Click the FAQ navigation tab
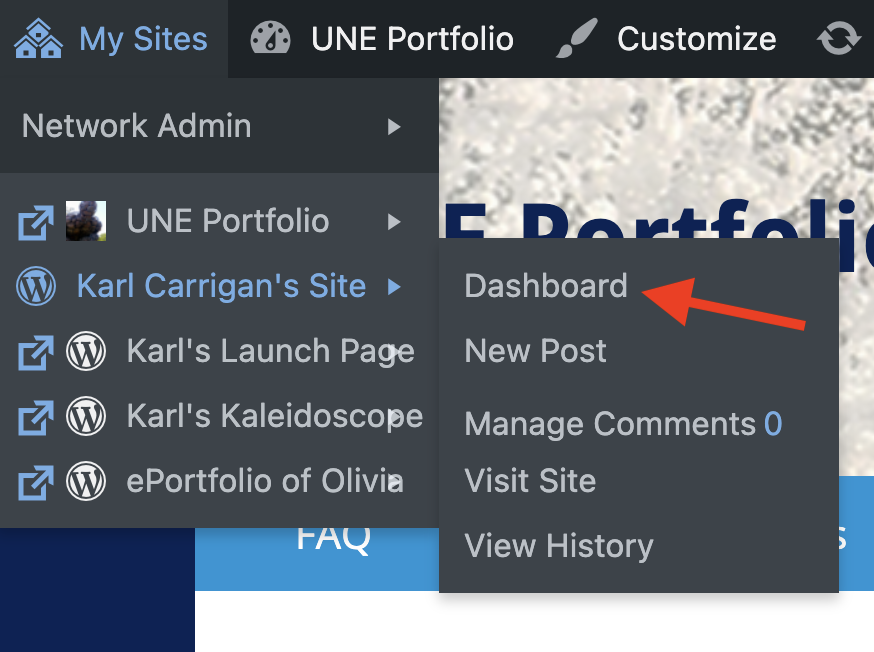Screen dimensions: 874x652 [x=333, y=538]
